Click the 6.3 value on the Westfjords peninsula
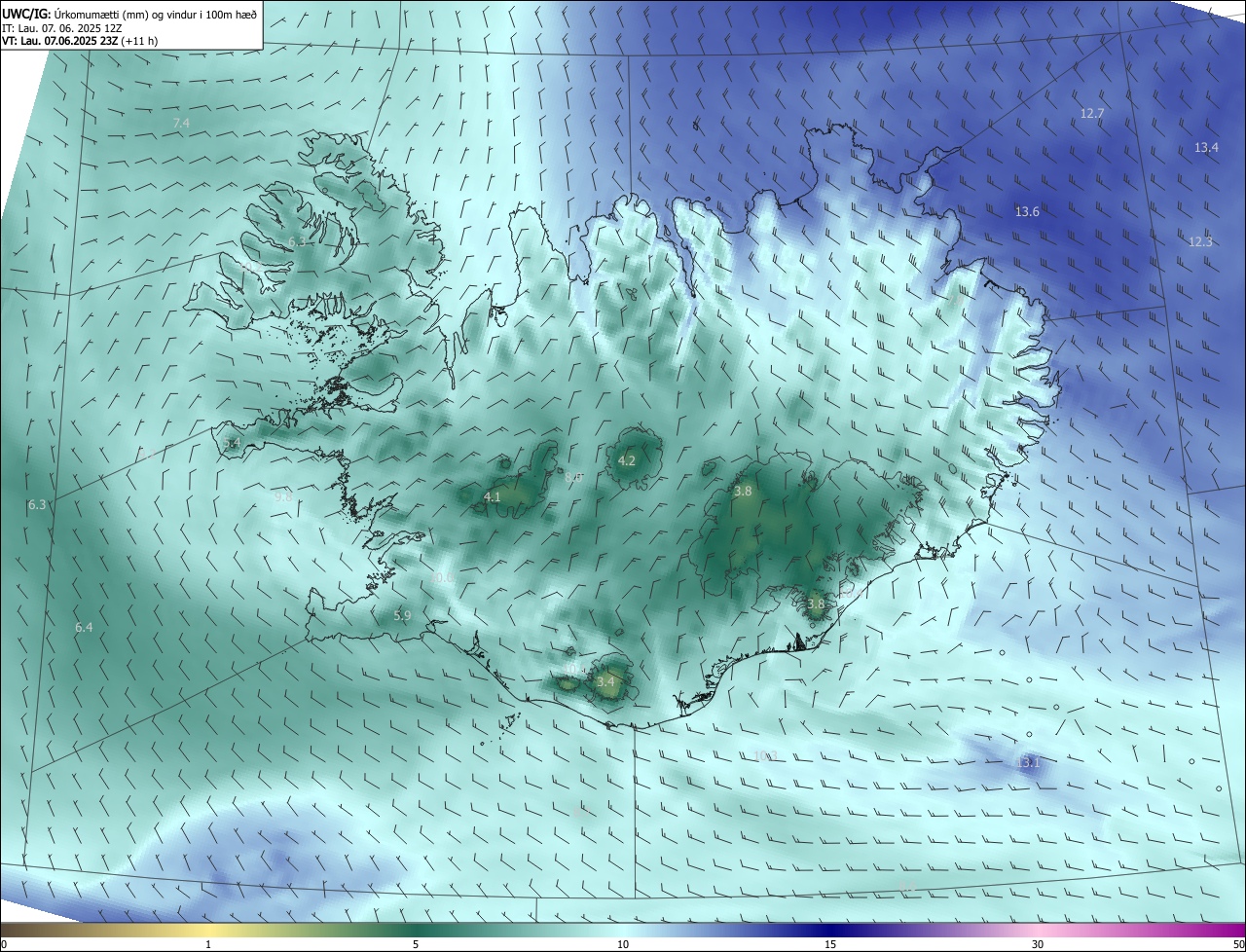Screen dimensions: 1246x952 click(x=297, y=241)
